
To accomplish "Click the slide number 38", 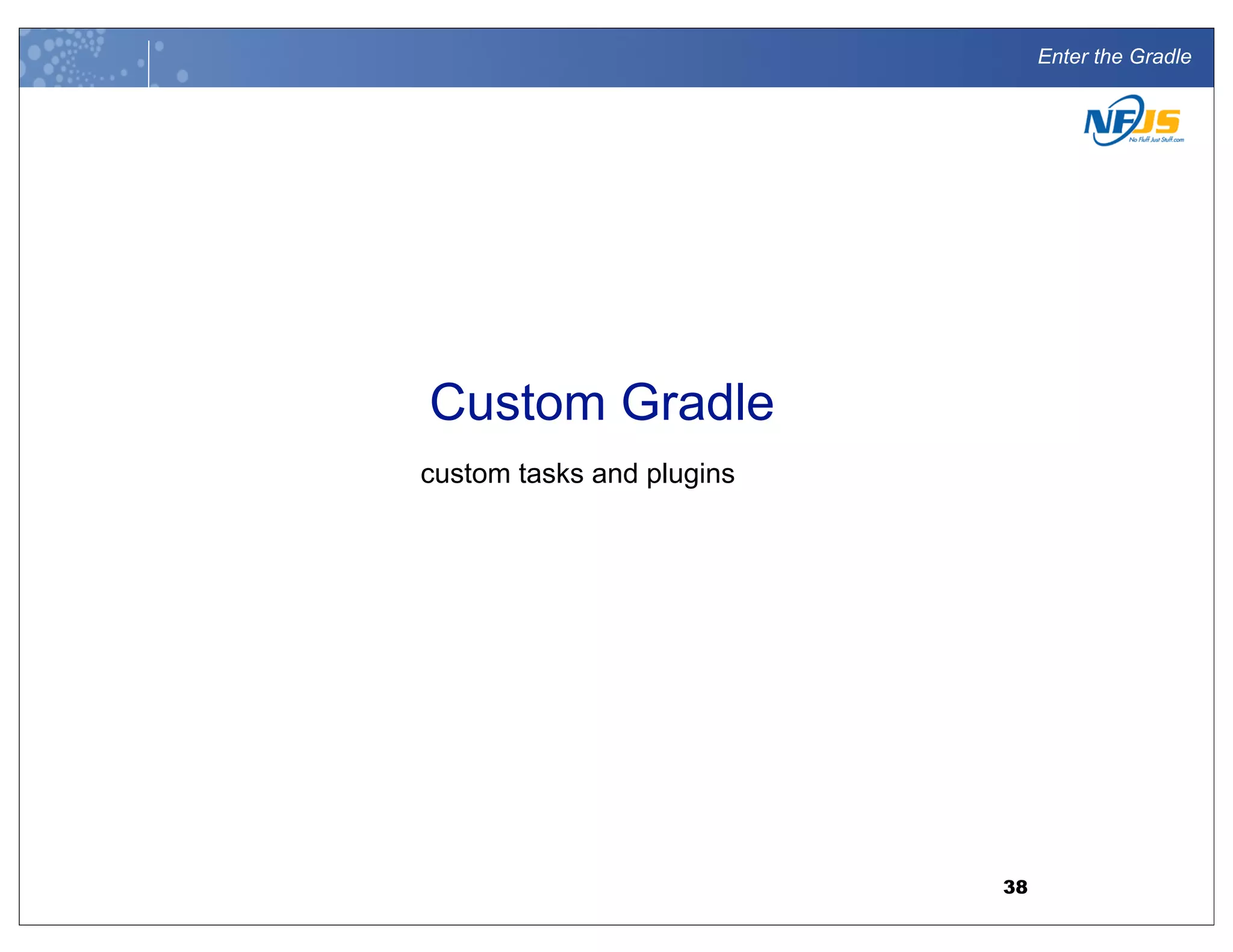I will point(1015,886).
